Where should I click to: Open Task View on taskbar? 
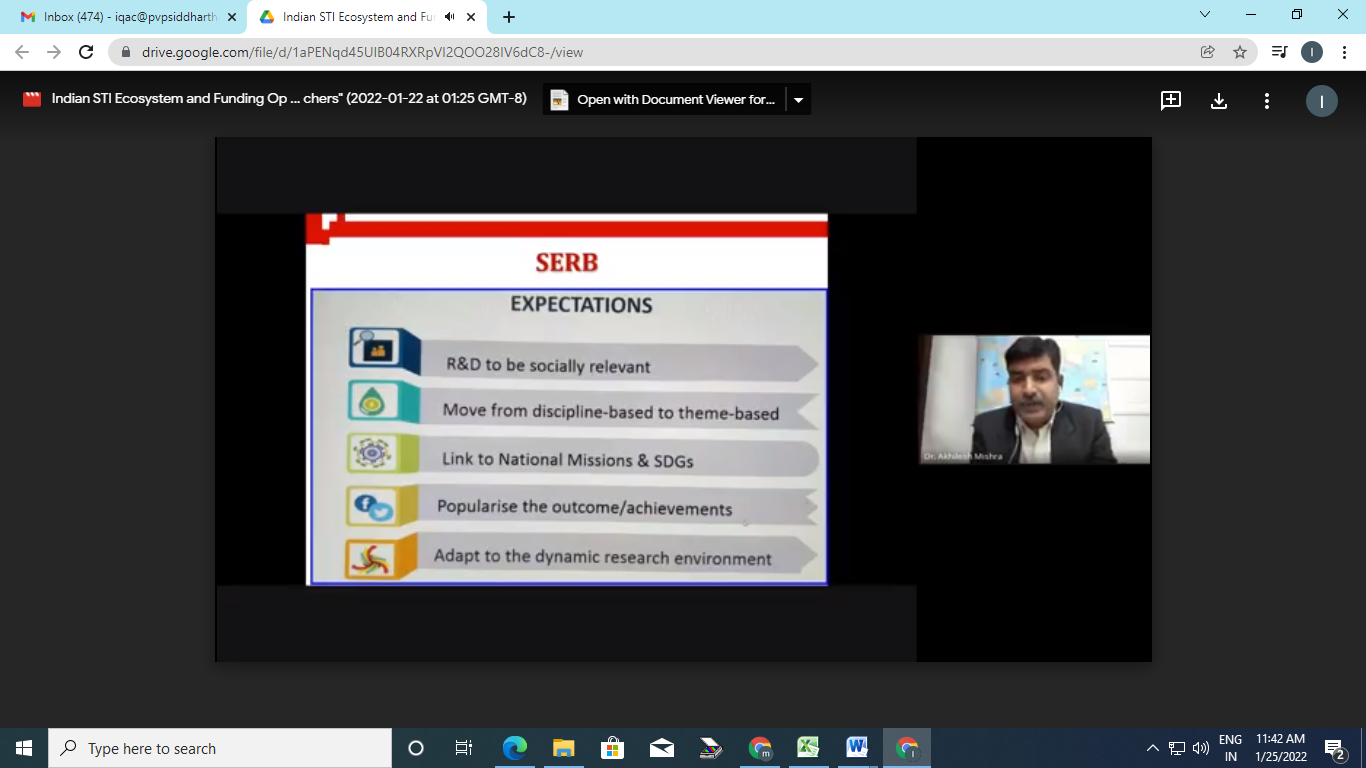(464, 748)
